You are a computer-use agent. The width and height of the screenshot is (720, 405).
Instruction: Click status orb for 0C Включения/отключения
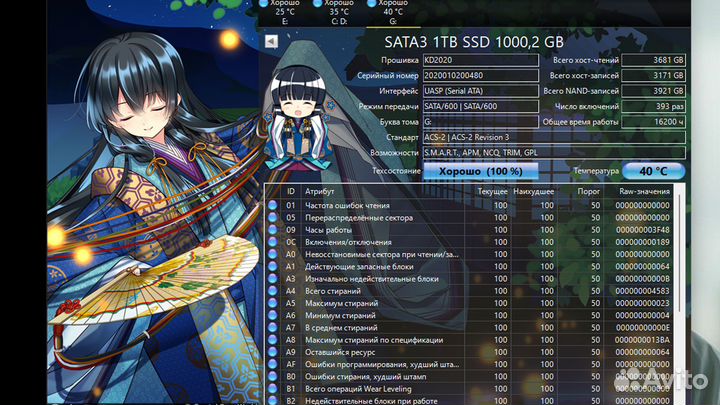[273, 242]
